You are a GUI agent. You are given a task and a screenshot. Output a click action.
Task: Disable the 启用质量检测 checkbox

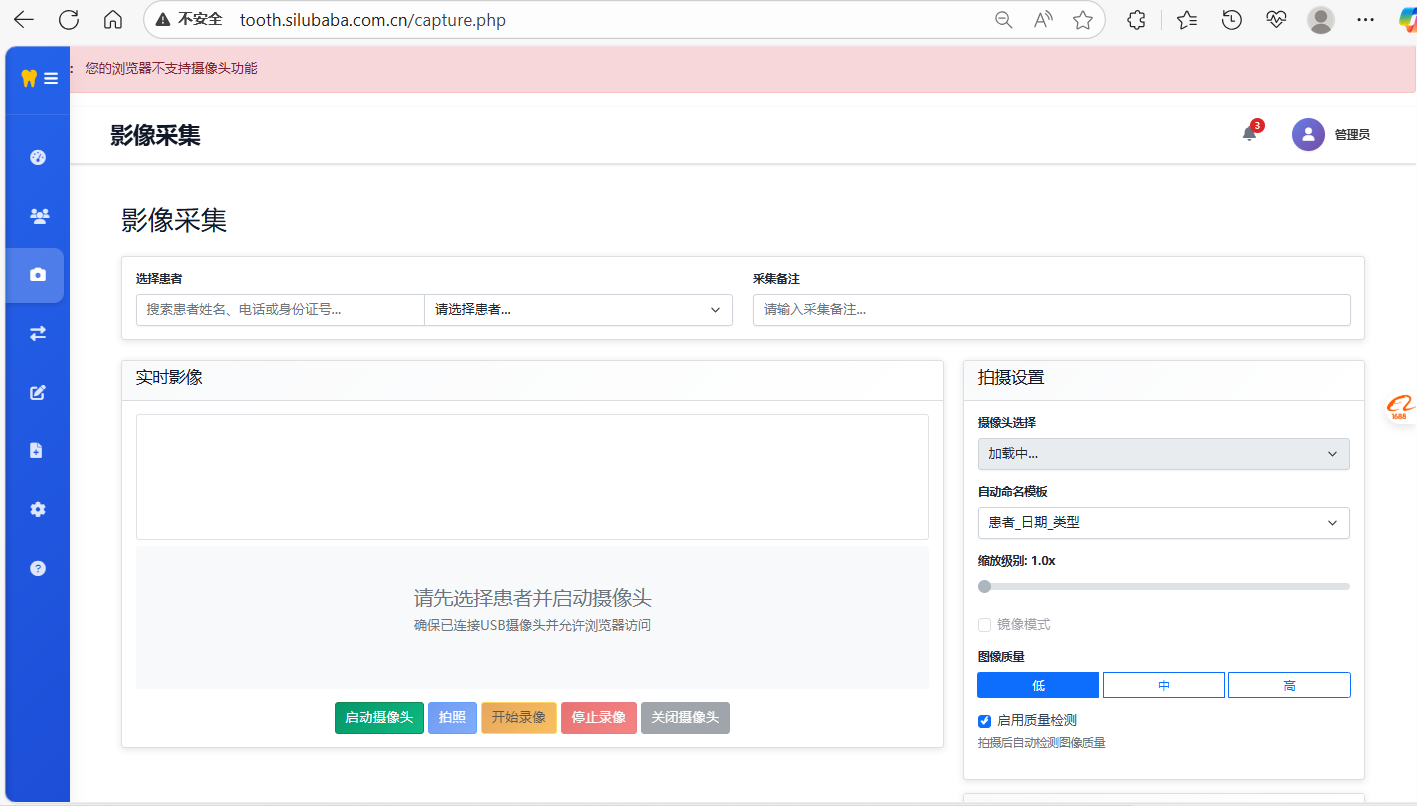[985, 721]
